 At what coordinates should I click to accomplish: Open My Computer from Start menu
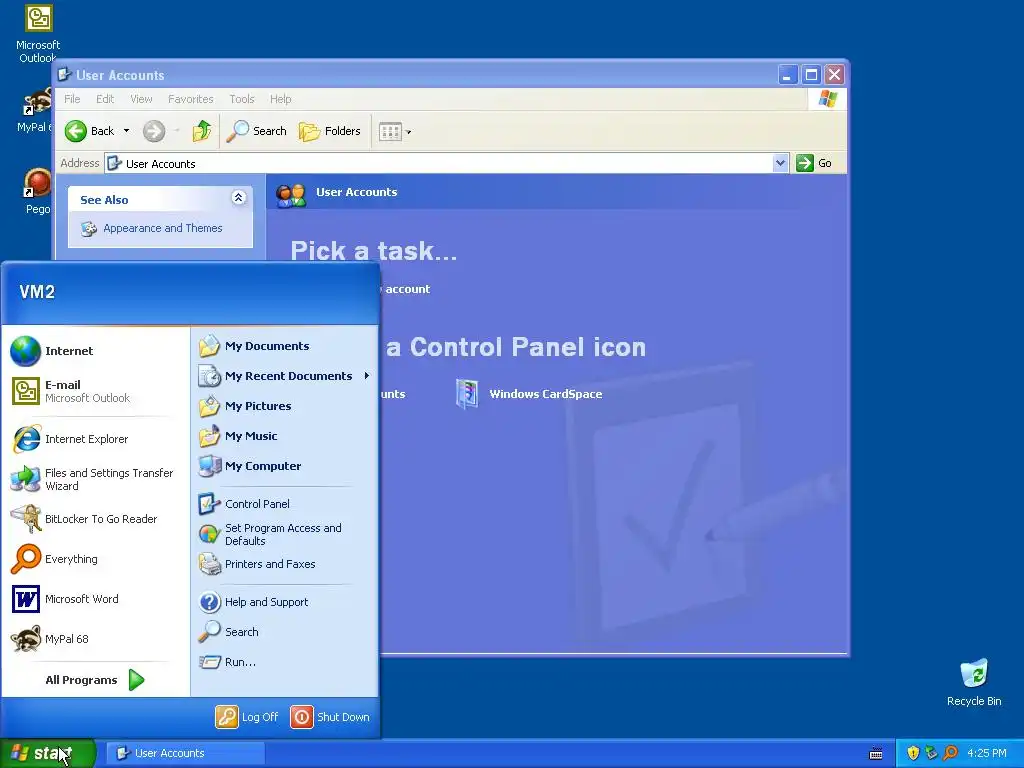285,466
